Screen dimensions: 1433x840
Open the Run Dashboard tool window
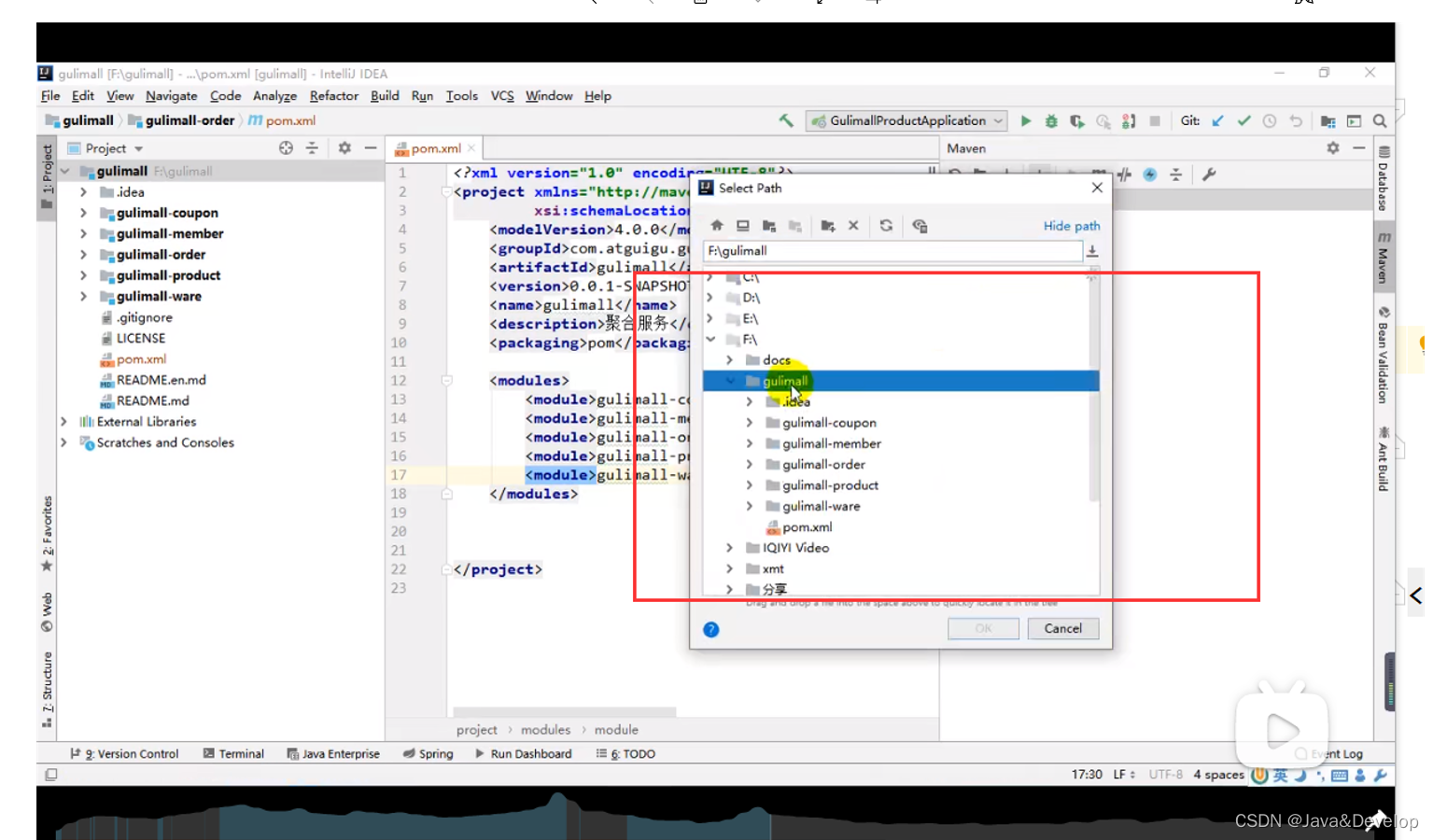(x=523, y=754)
